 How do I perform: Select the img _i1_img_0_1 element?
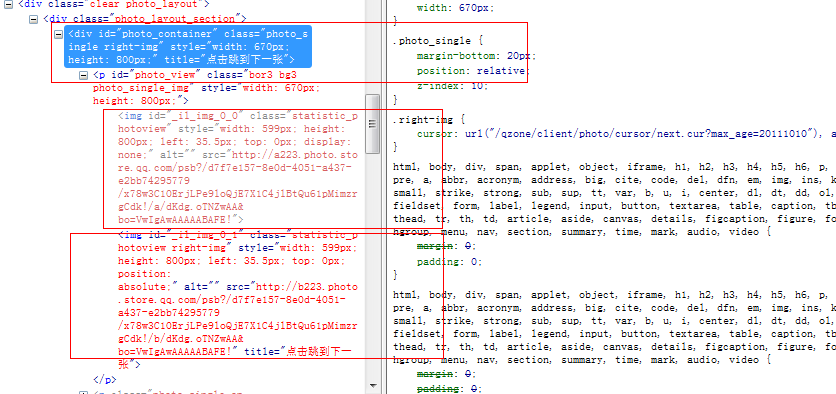238,300
